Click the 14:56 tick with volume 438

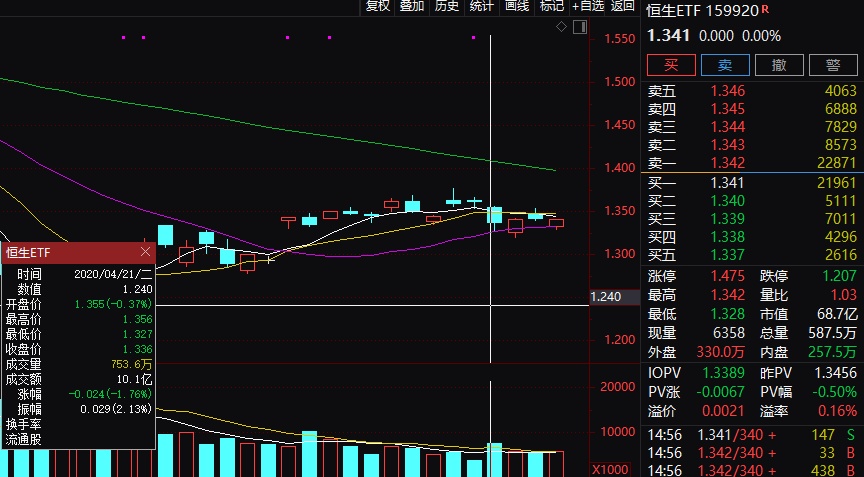point(752,470)
